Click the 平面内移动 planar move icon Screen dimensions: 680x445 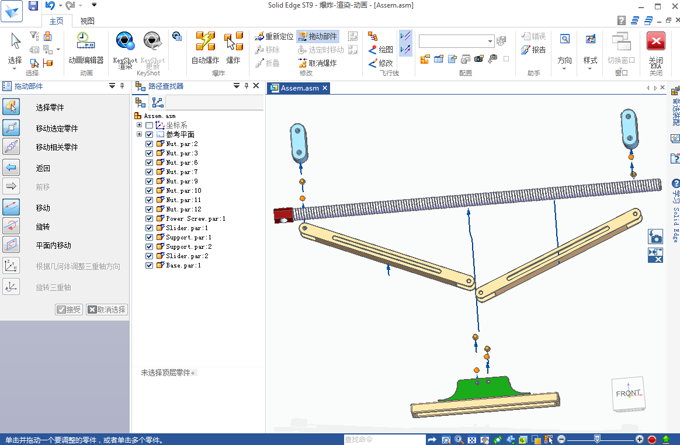tap(11, 245)
